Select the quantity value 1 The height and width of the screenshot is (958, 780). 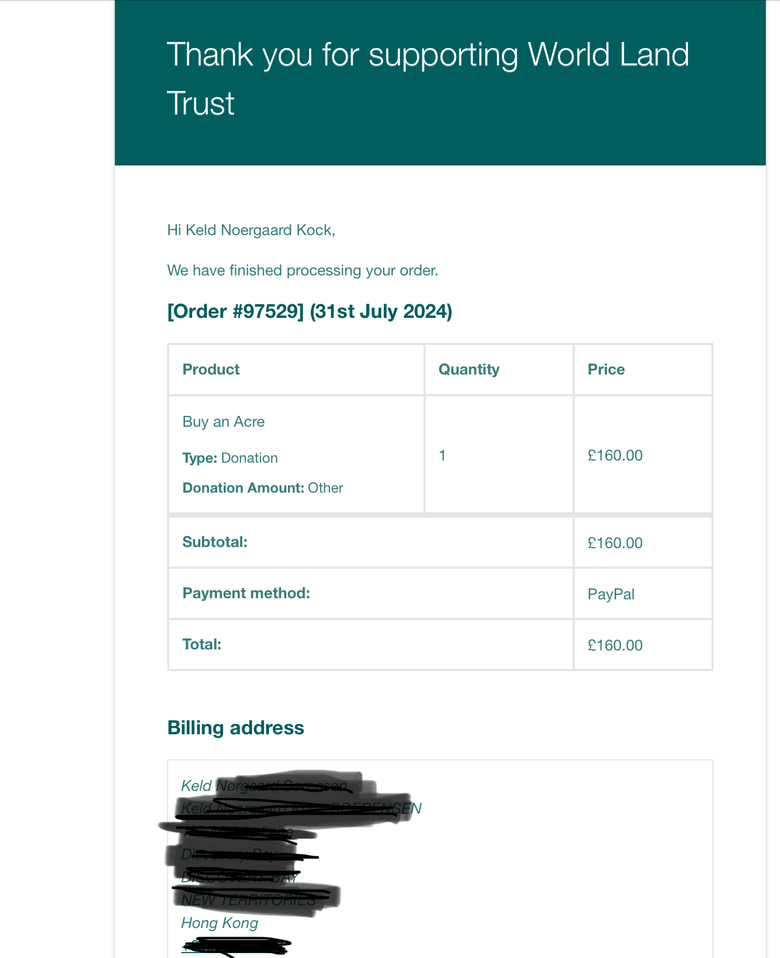coord(442,456)
